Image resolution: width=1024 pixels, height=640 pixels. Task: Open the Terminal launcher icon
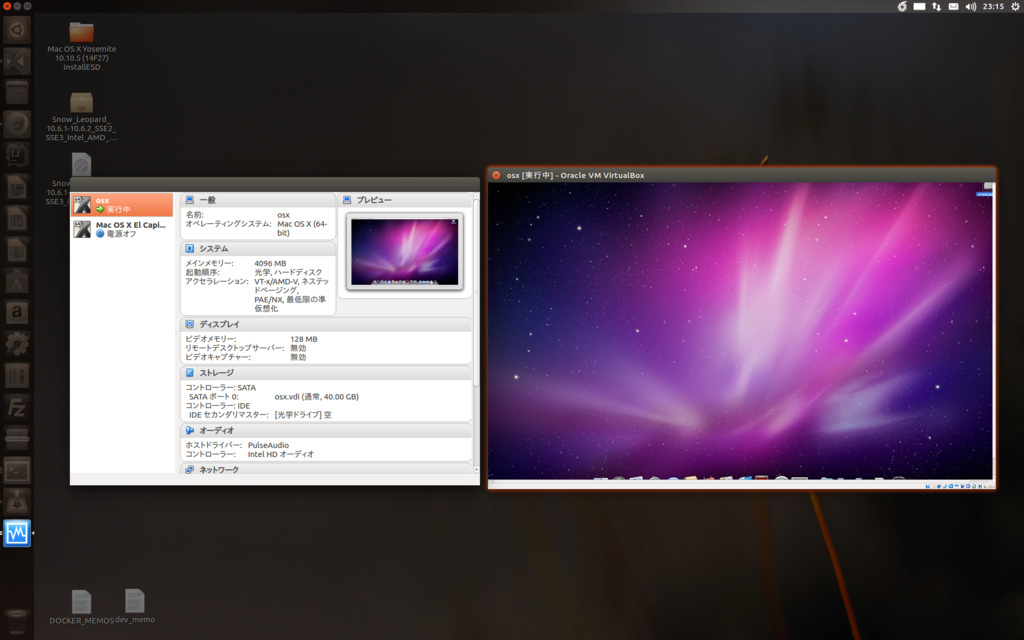pos(17,471)
